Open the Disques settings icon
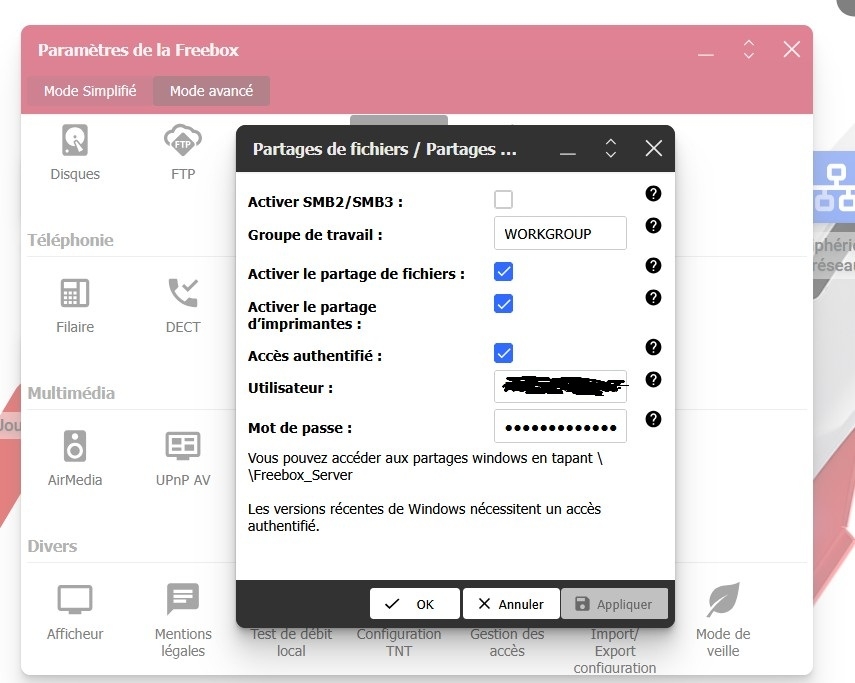The width and height of the screenshot is (855, 683). (75, 140)
